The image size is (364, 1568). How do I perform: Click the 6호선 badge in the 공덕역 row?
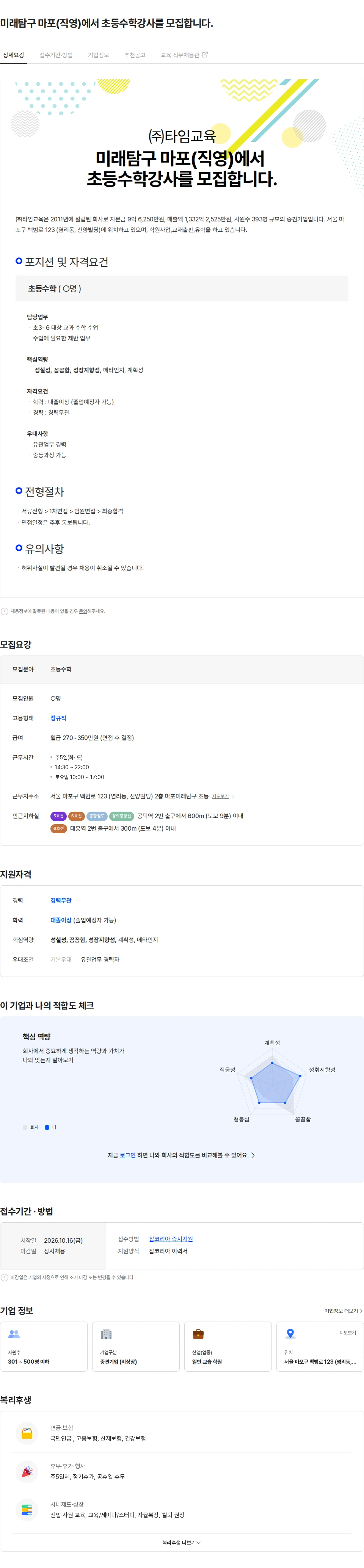tap(77, 816)
